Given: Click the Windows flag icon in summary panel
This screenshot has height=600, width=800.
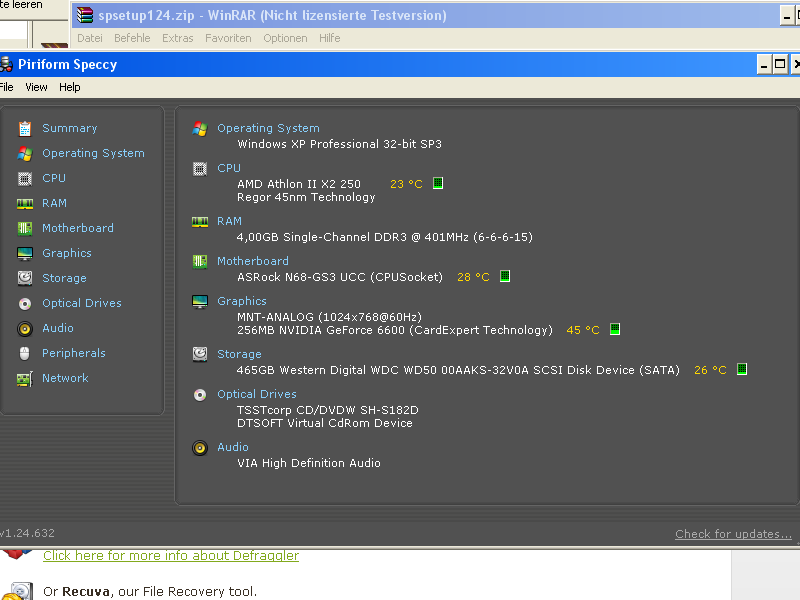Looking at the screenshot, I should 199,129.
